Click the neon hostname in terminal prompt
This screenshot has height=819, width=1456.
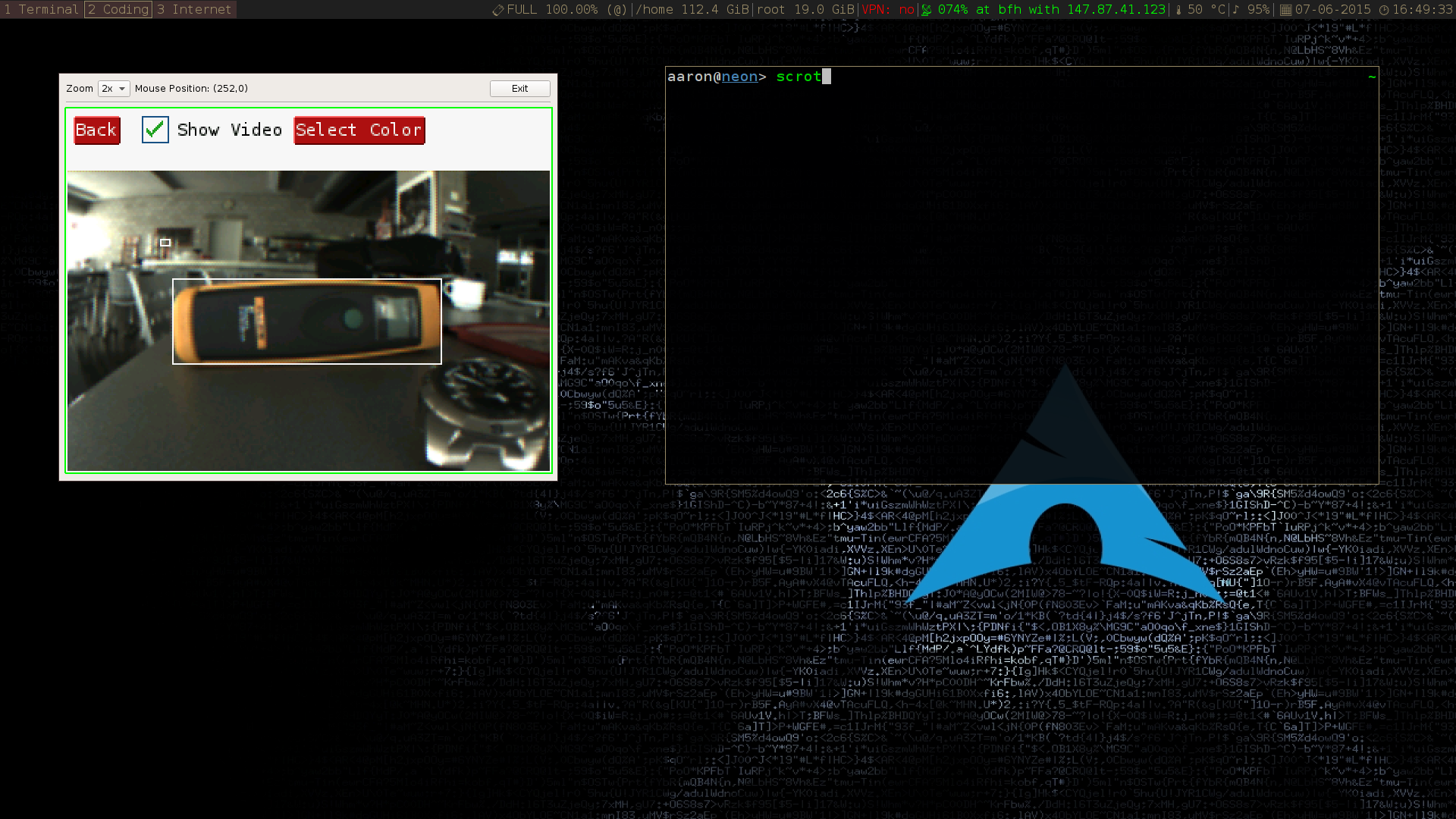(739, 77)
